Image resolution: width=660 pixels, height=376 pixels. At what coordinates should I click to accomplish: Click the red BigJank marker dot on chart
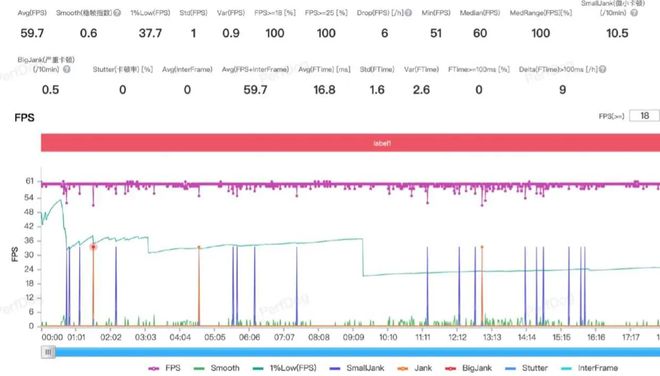coord(93,247)
